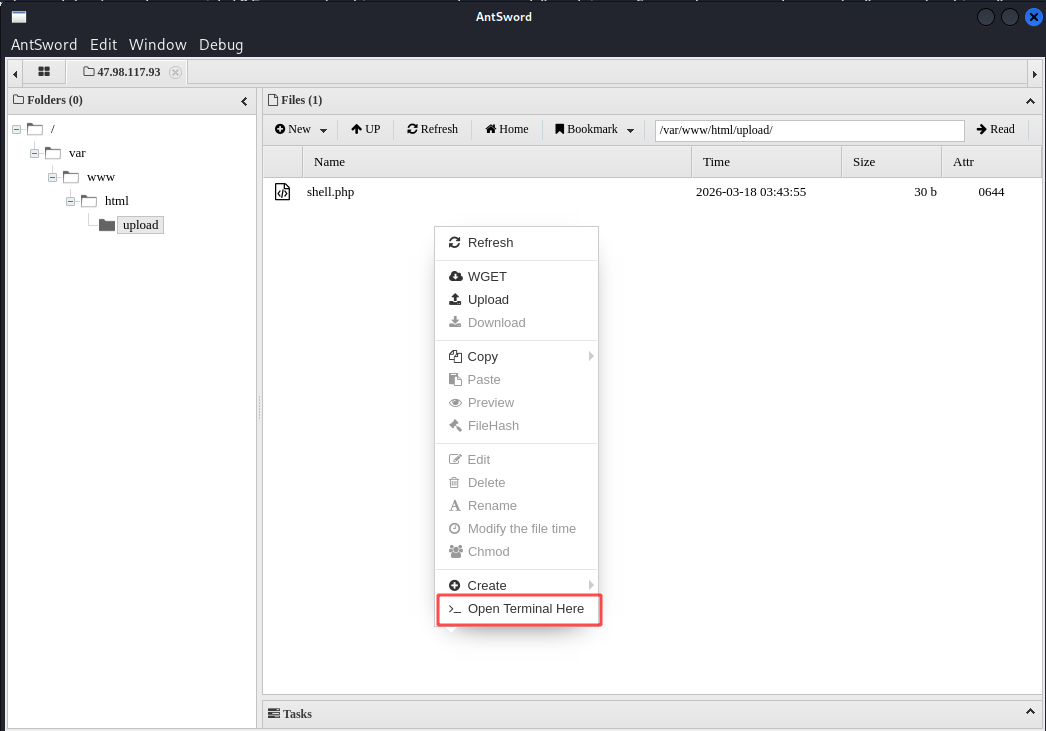Sort files by Size column
1046x731 pixels.
(892, 162)
